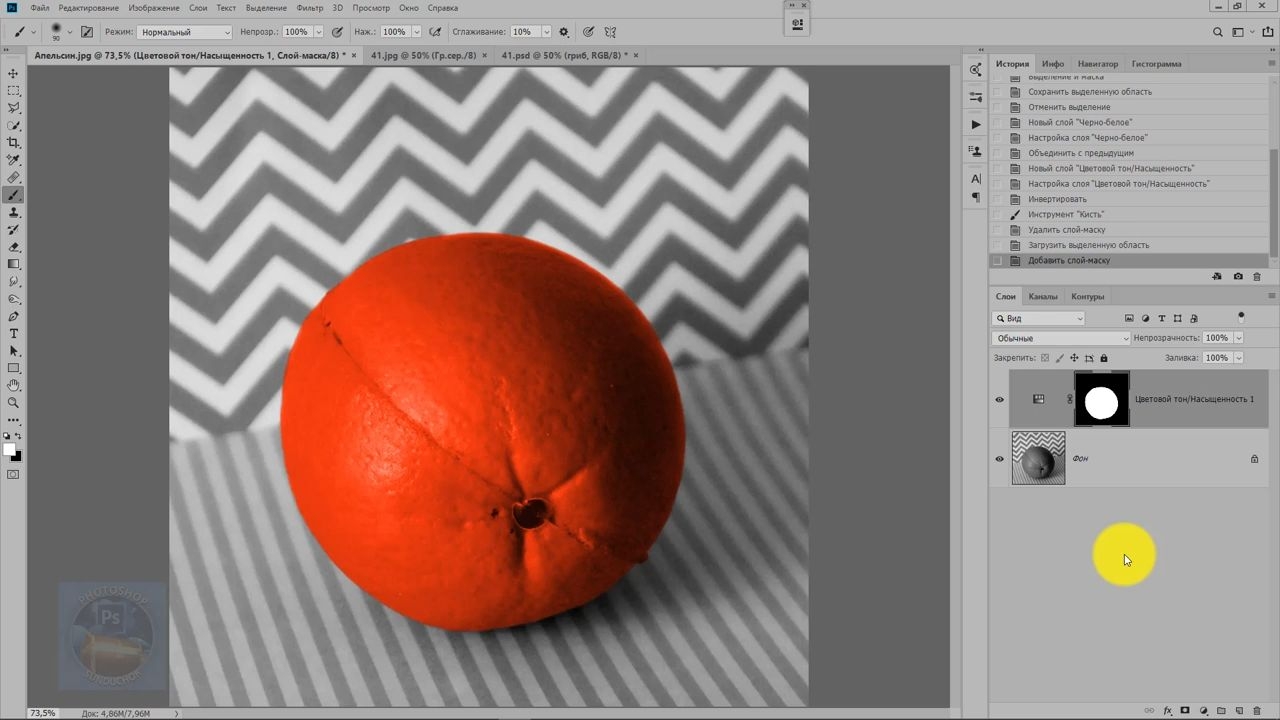Select history state Инвертировать
1280x720 pixels.
(x=1057, y=199)
